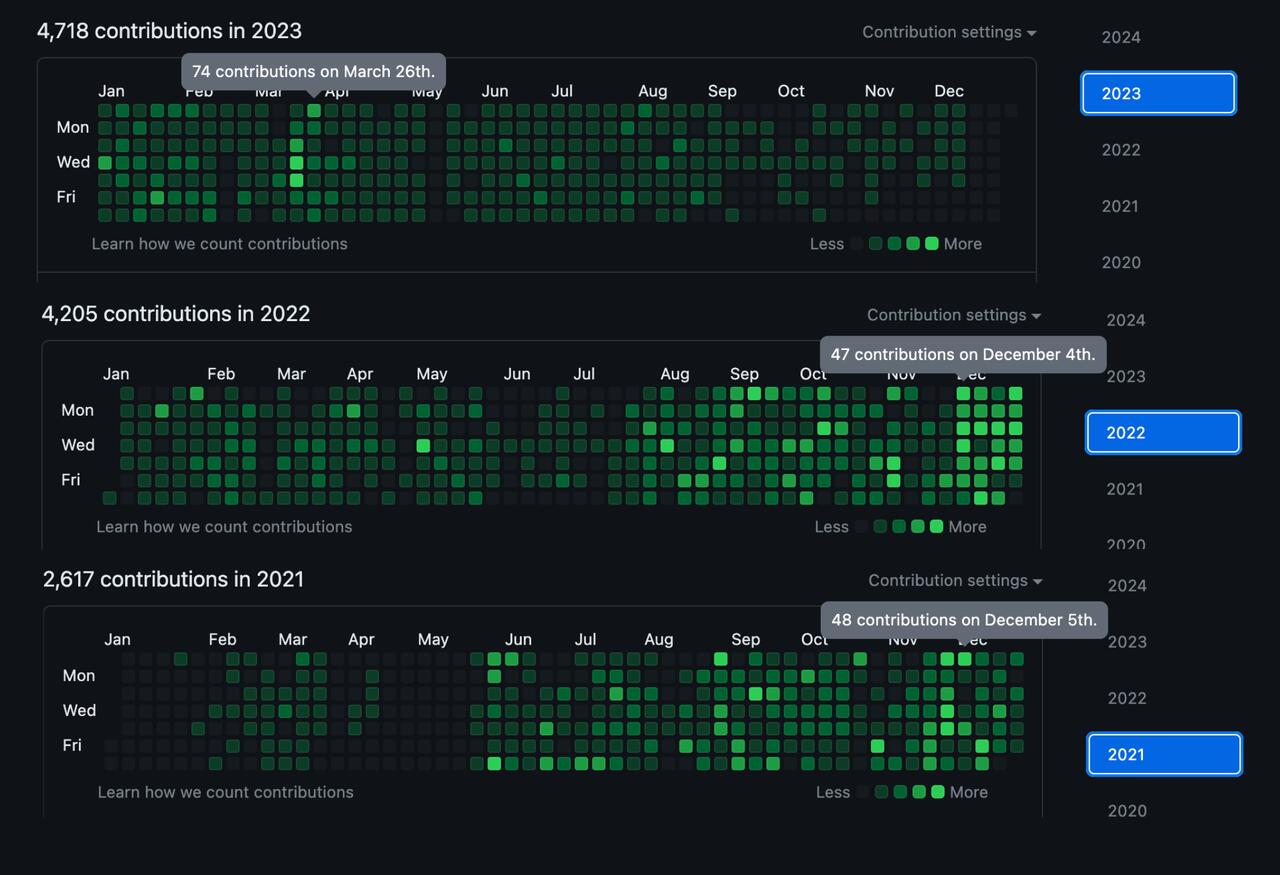This screenshot has height=875, width=1280.
Task: Click the darkest legend swatch beside Less, 2021 graph
Action: 863,792
